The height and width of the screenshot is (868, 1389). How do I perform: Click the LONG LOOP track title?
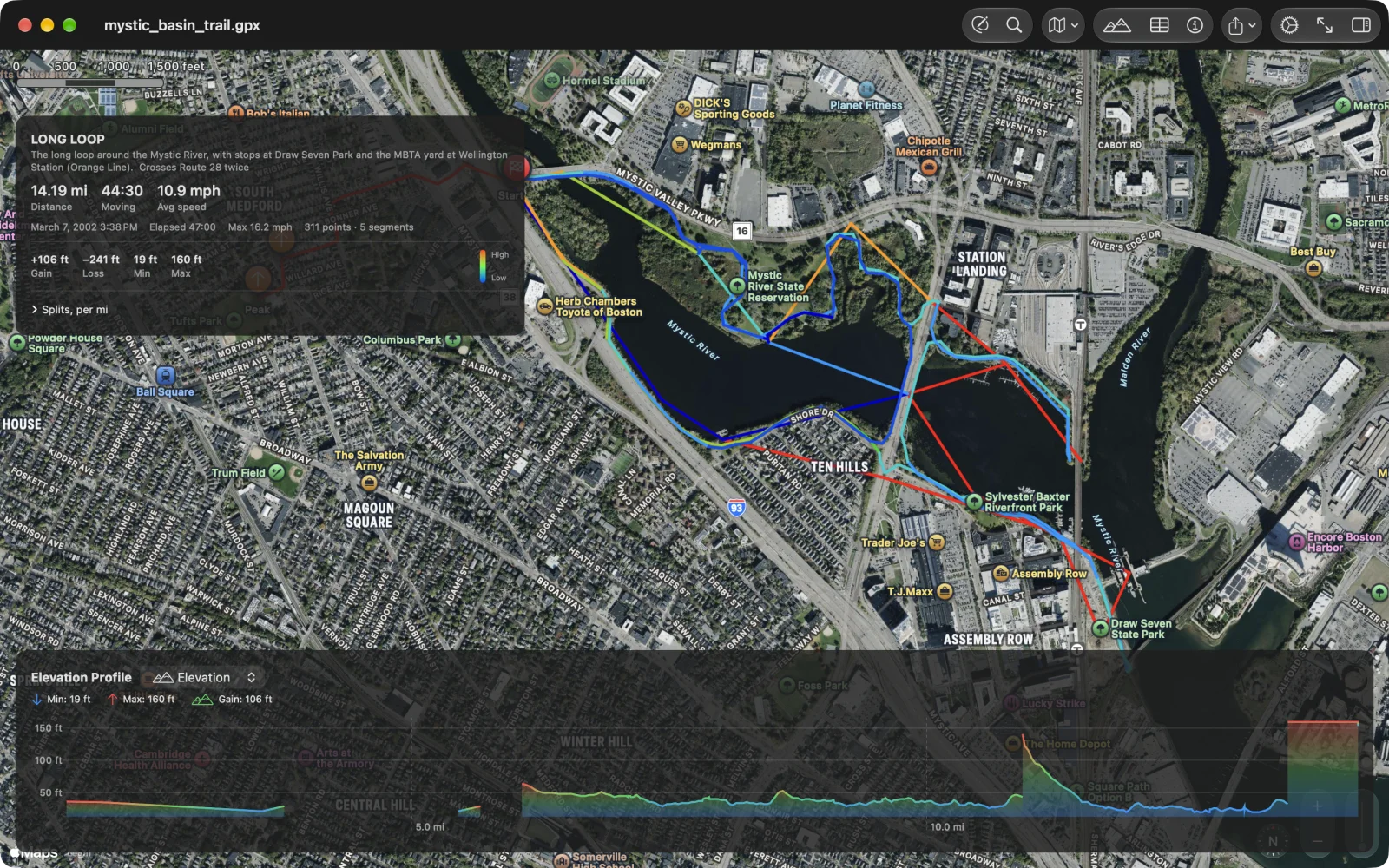pyautogui.click(x=68, y=139)
